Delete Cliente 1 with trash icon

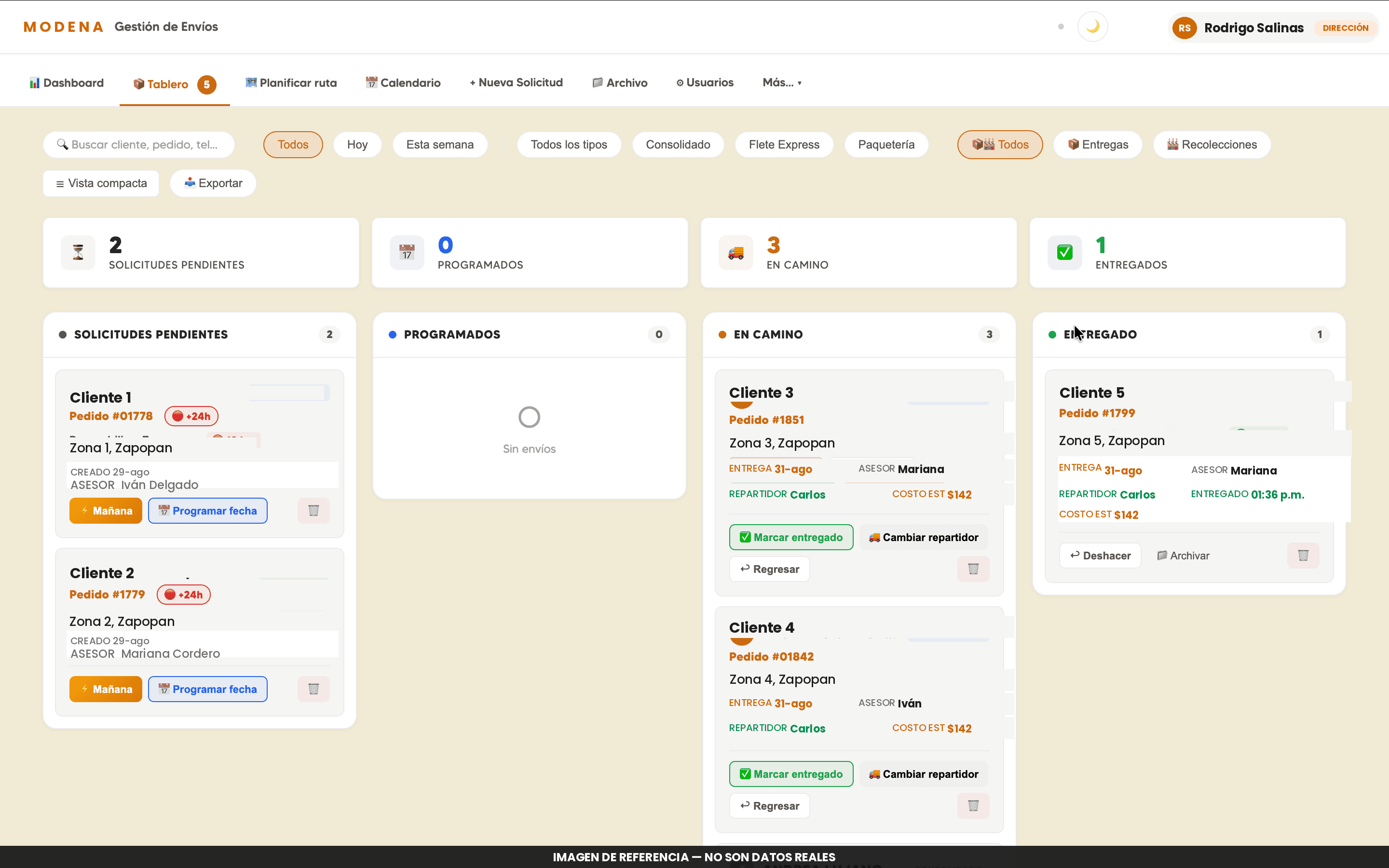313,510
